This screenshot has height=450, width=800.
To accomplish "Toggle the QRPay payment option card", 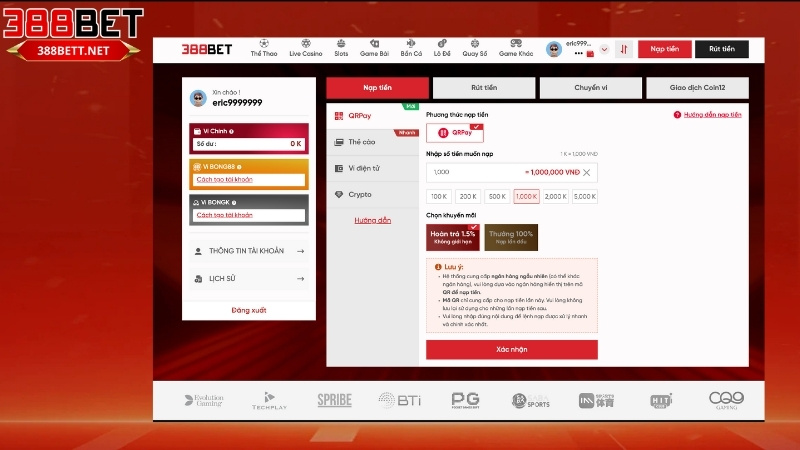I will tap(455, 133).
